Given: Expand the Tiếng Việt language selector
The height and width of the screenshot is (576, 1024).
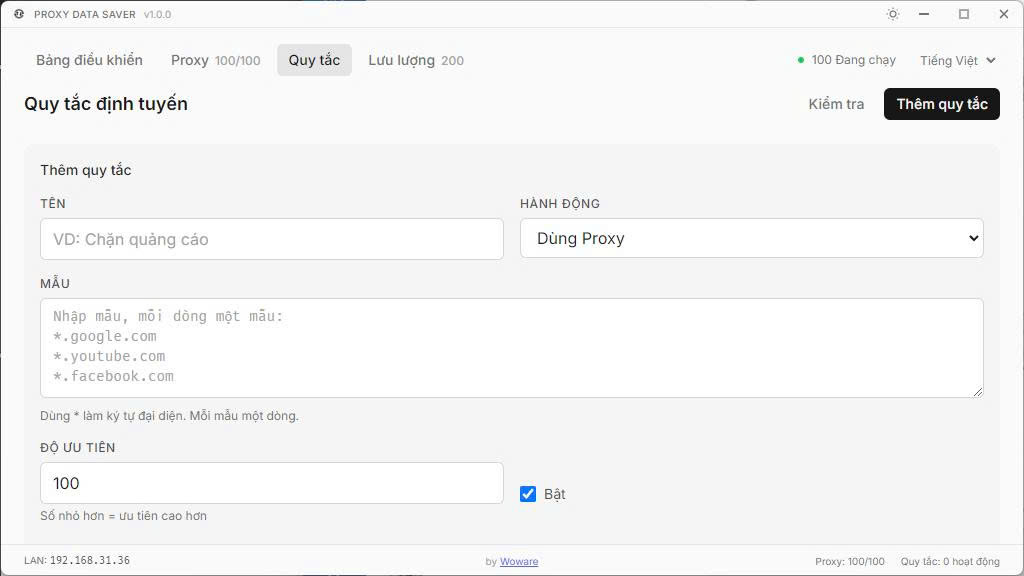Looking at the screenshot, I should tap(957, 60).
